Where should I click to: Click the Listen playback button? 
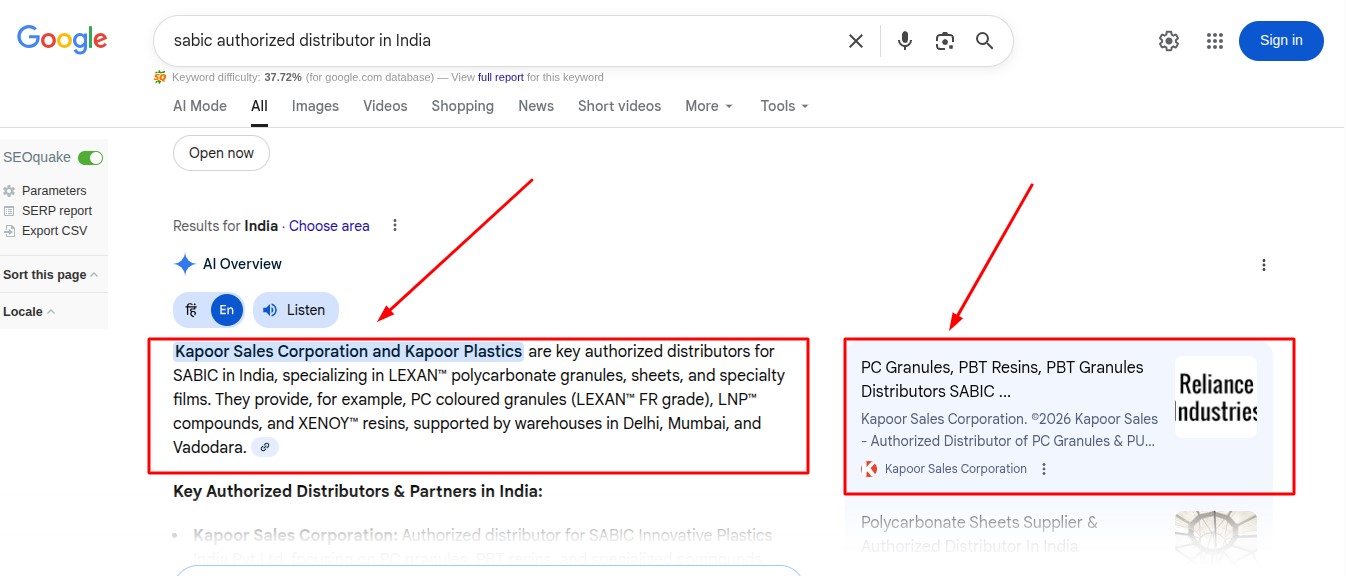coord(295,310)
